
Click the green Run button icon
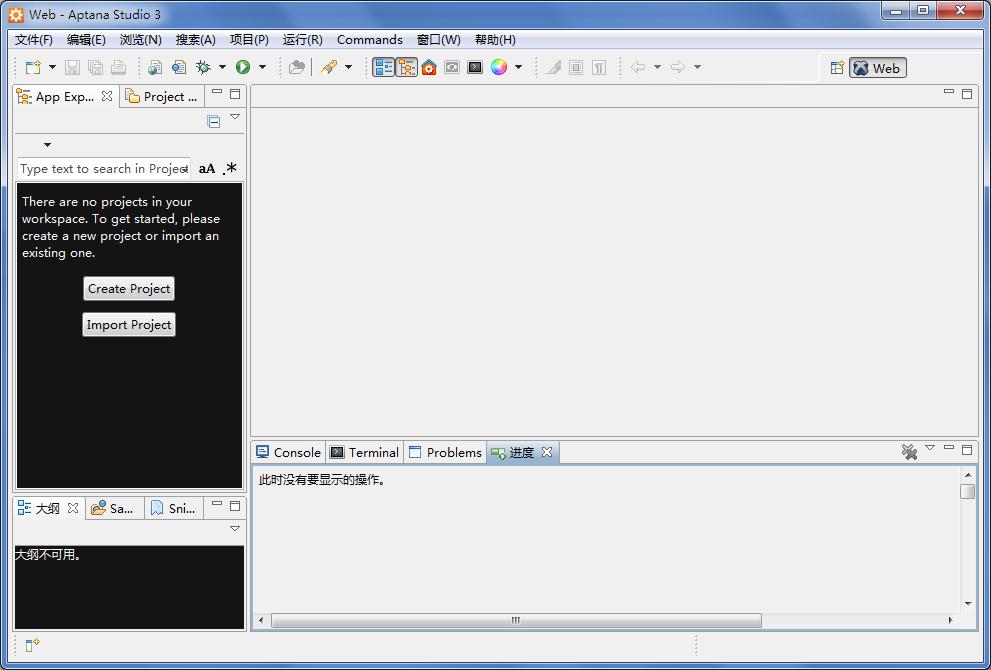(x=242, y=67)
